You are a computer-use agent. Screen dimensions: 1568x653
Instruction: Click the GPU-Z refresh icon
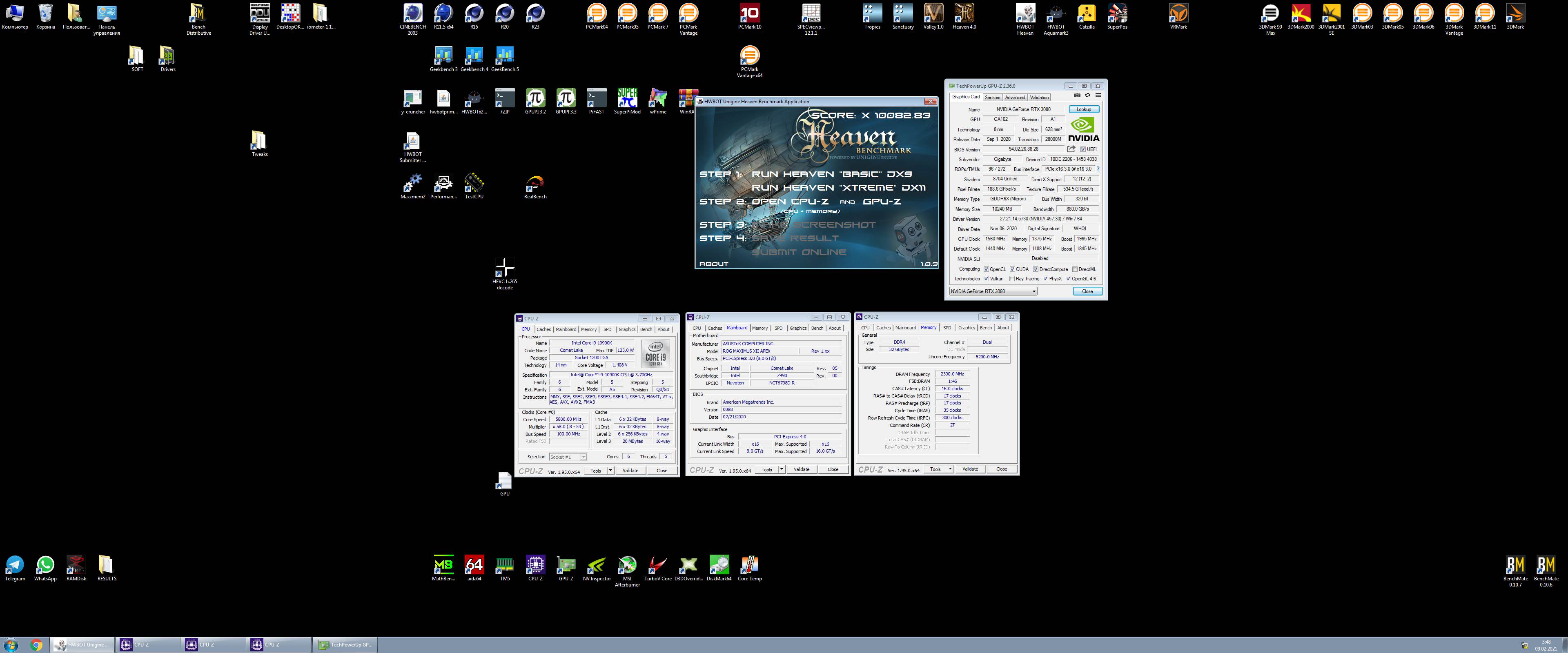(1087, 96)
